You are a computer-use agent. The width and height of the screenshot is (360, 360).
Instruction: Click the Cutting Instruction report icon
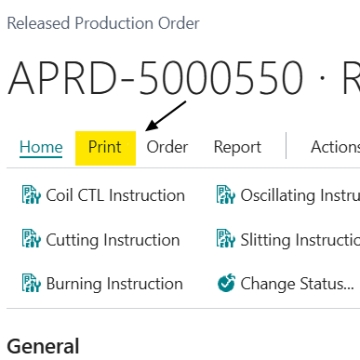31,239
